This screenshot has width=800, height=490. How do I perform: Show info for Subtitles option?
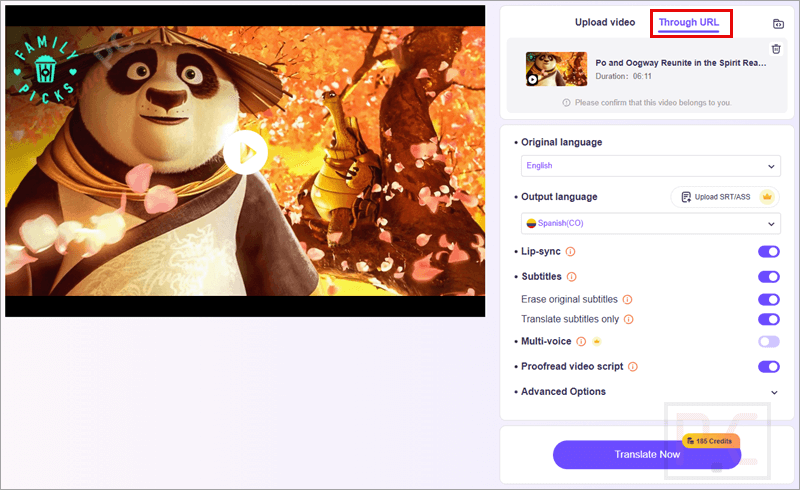pyautogui.click(x=571, y=277)
